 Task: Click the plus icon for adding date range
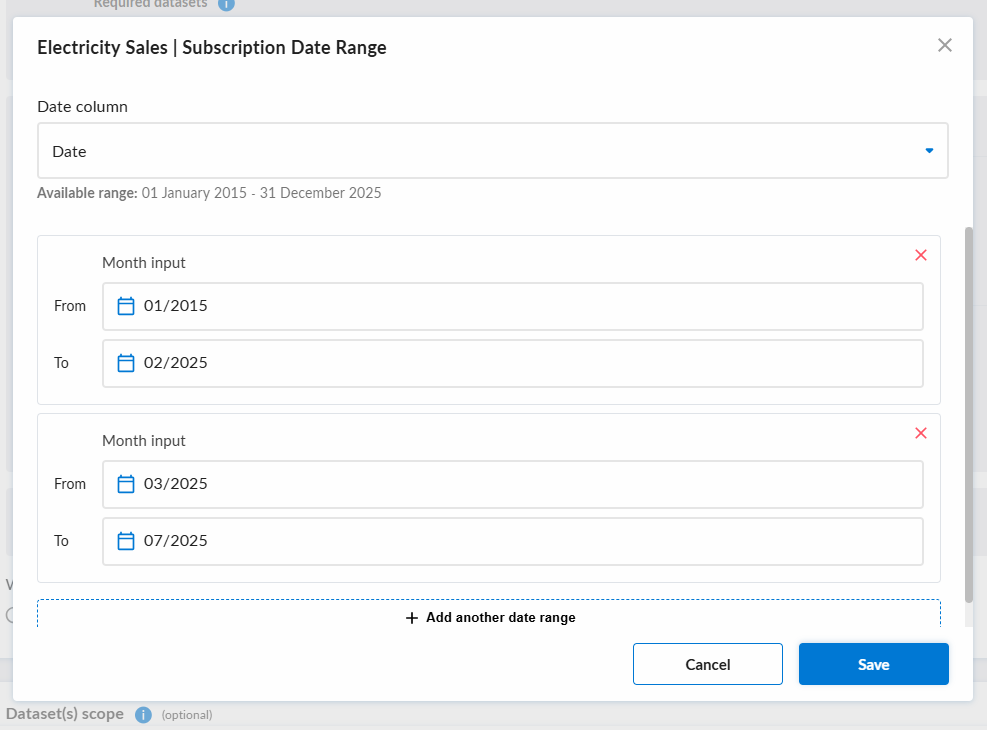click(412, 618)
